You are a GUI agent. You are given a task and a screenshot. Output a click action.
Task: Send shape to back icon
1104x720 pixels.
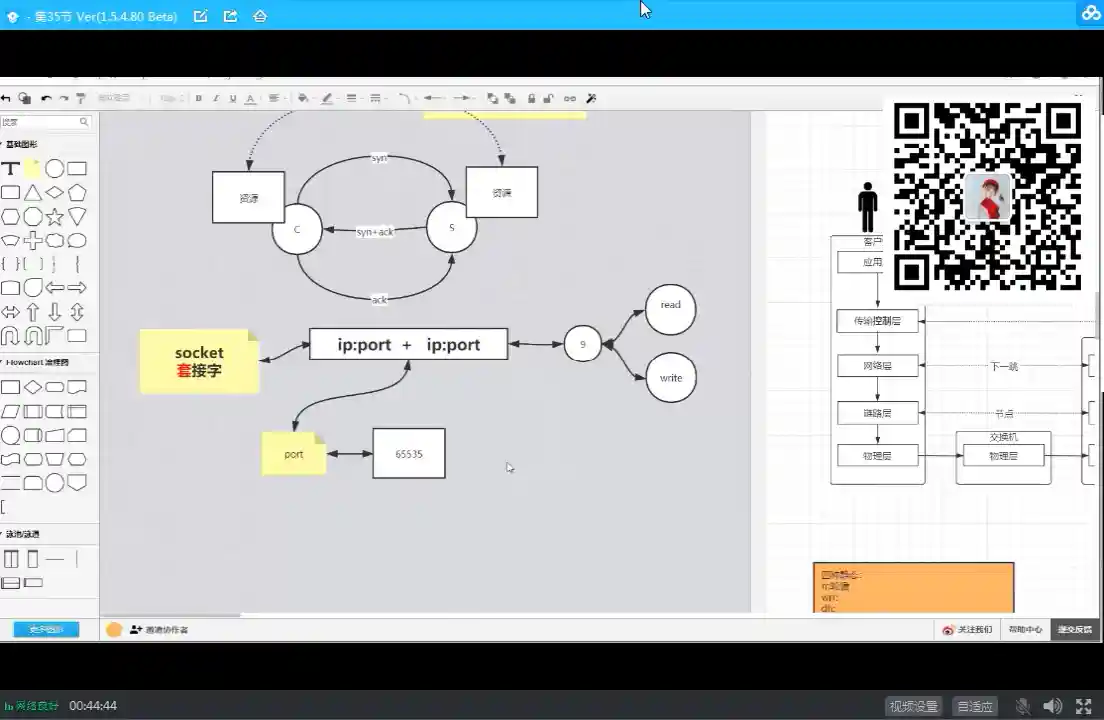(x=510, y=99)
